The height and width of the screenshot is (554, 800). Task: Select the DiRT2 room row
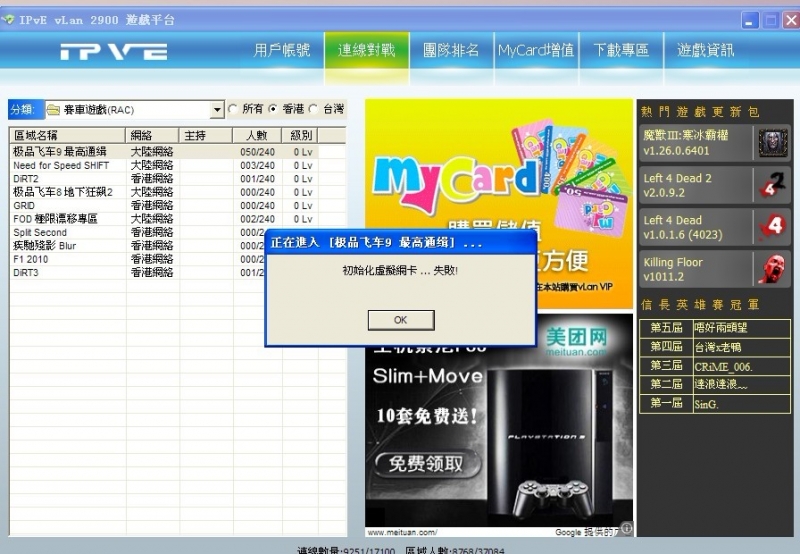coord(164,179)
